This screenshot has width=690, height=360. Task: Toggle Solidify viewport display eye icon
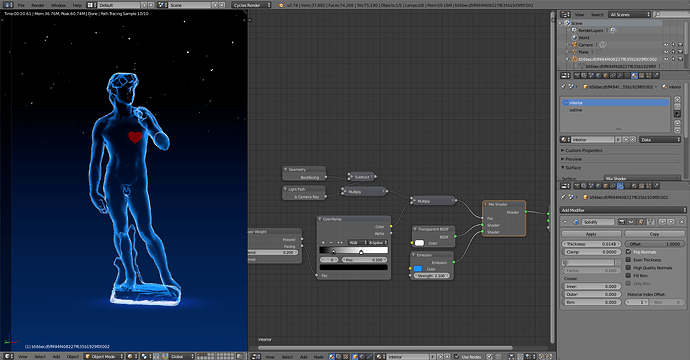[631, 222]
